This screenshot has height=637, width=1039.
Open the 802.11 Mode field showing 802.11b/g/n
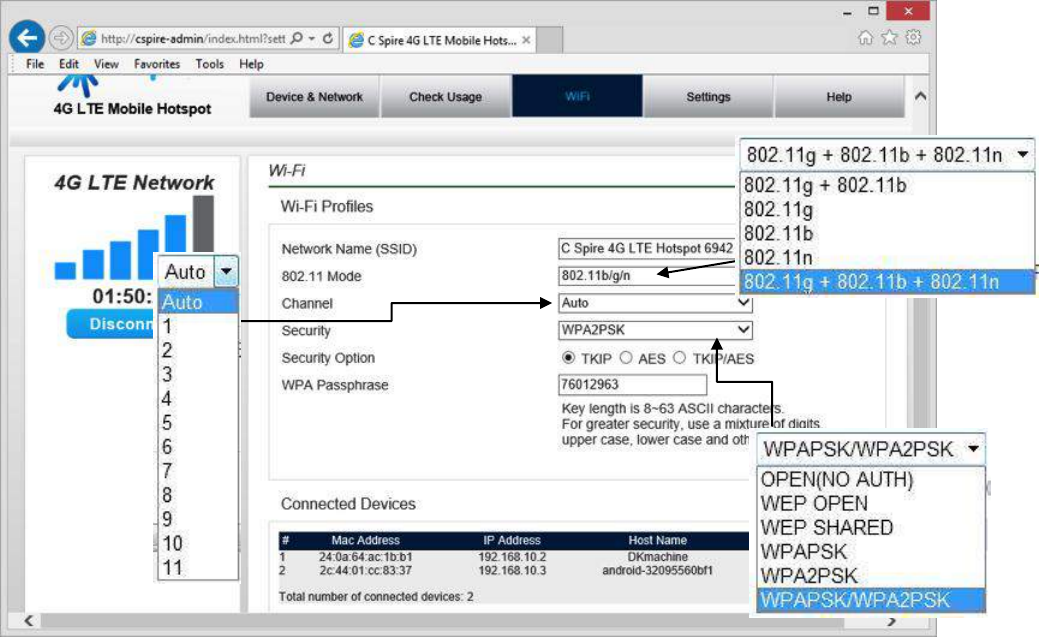pyautogui.click(x=648, y=276)
